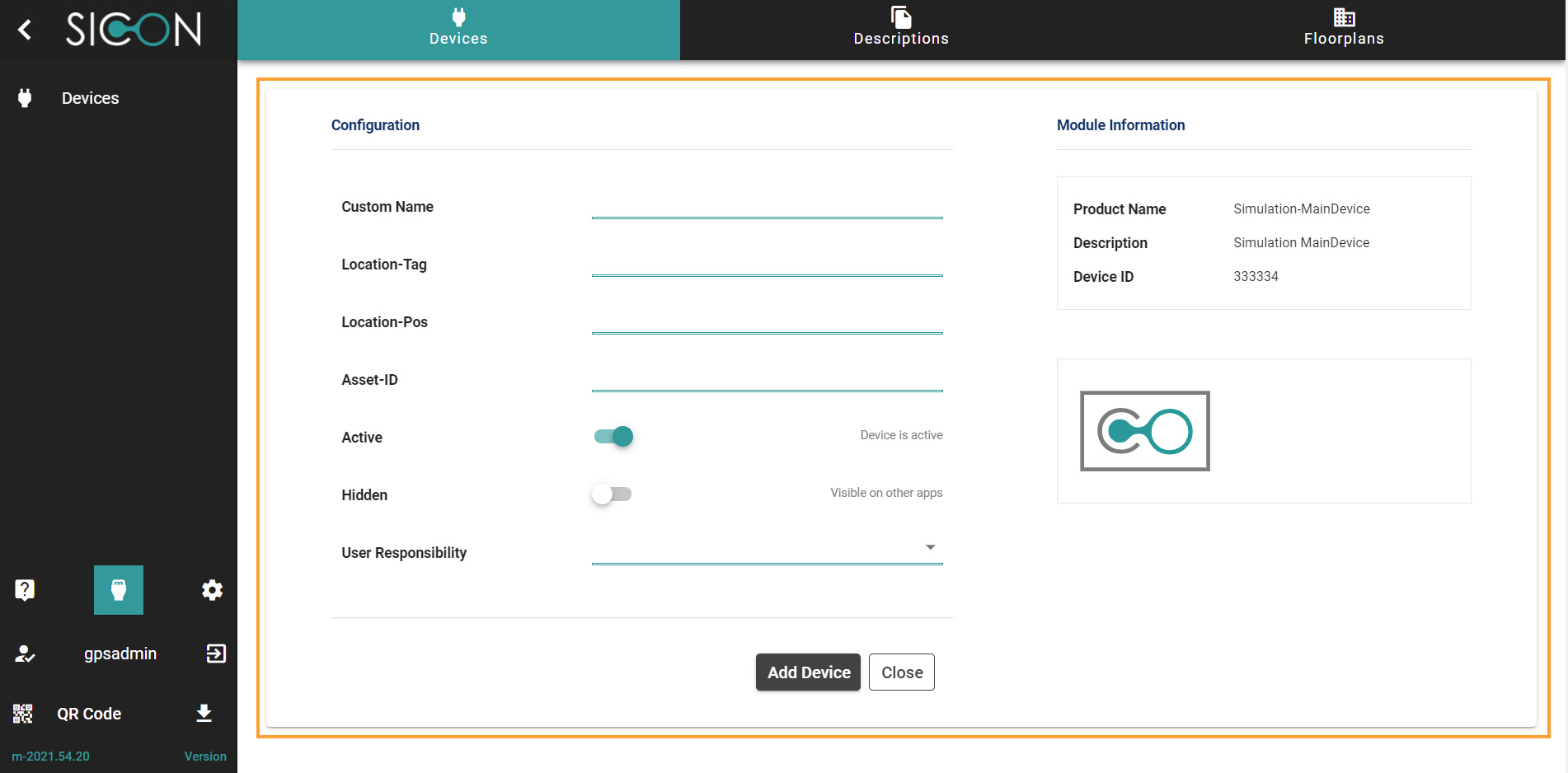The width and height of the screenshot is (1568, 773).
Task: Click the QR code pattern icon
Action: click(23, 714)
